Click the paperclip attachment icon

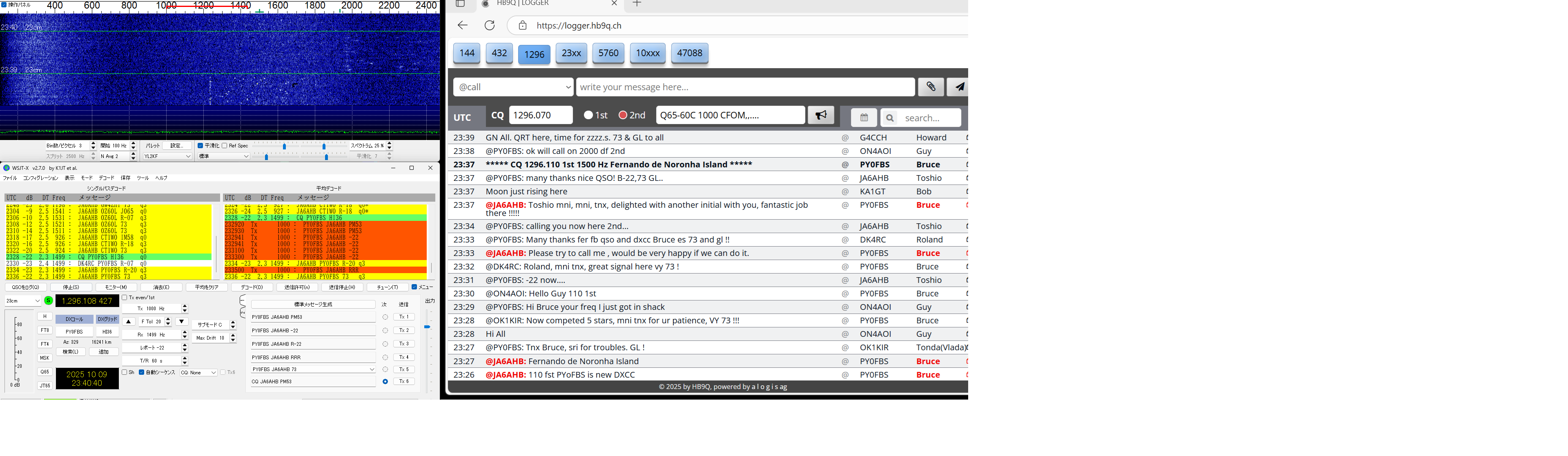[931, 87]
